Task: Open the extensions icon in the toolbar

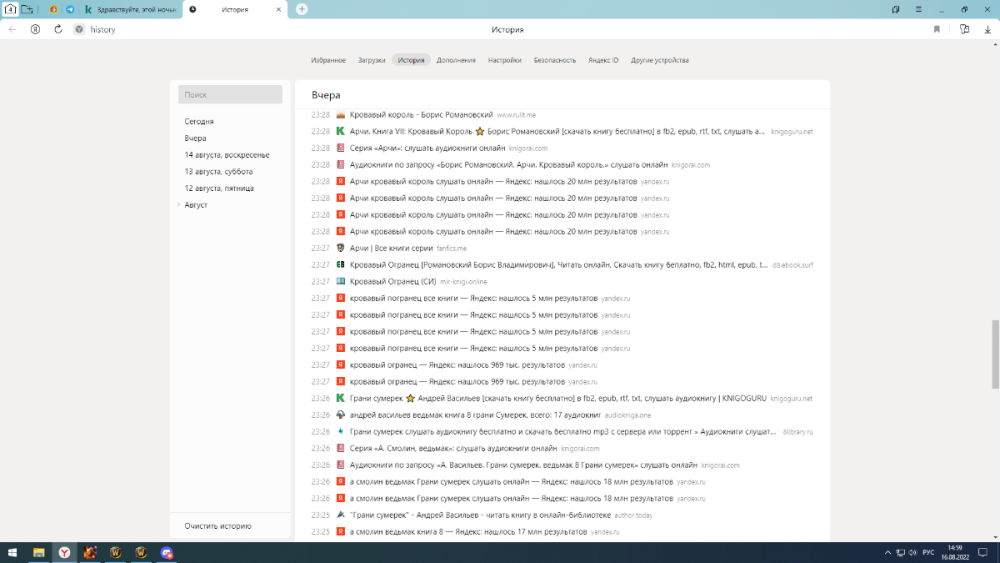Action: pyautogui.click(x=964, y=29)
